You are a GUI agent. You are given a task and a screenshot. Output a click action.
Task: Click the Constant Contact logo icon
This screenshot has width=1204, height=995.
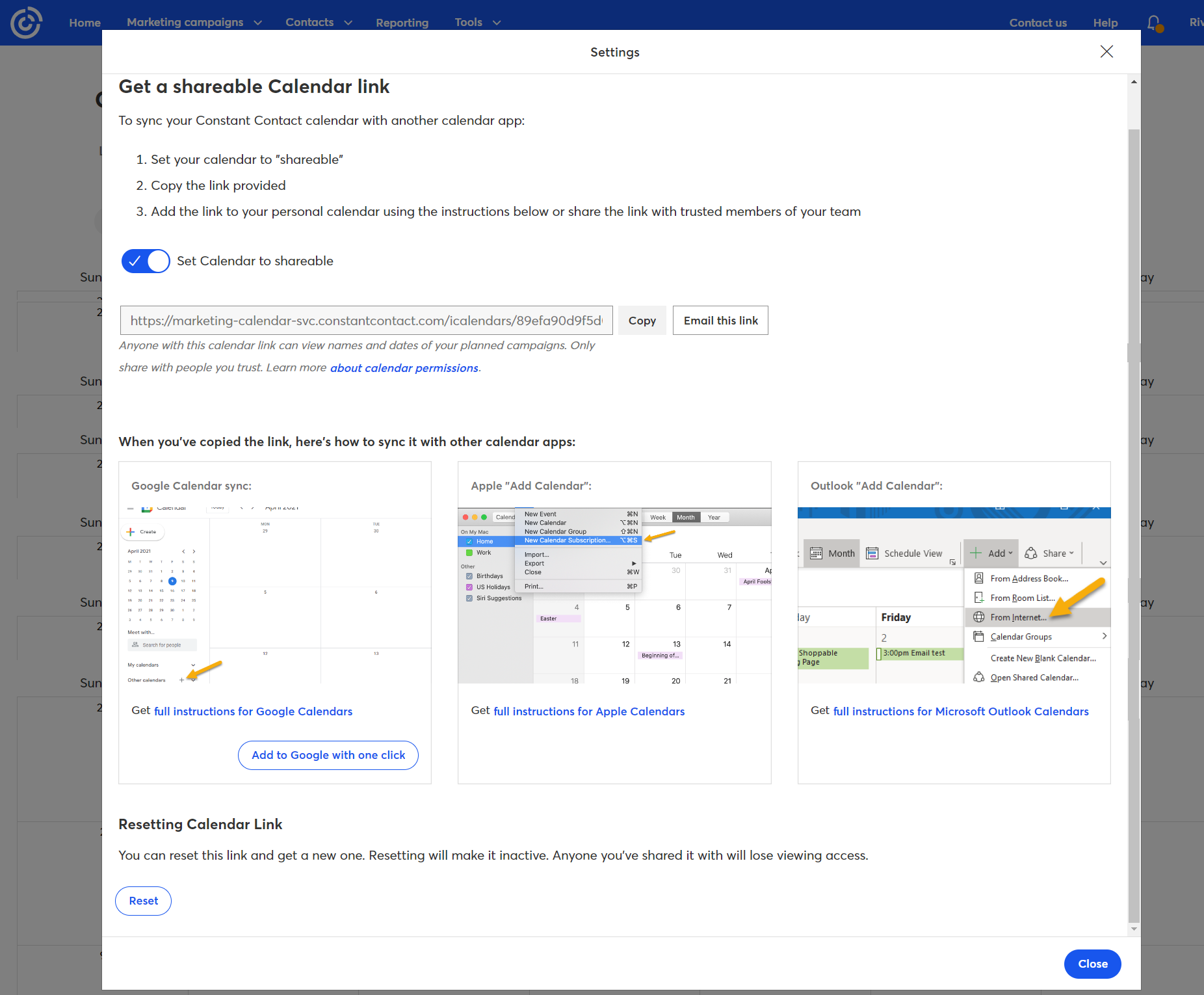tap(26, 23)
